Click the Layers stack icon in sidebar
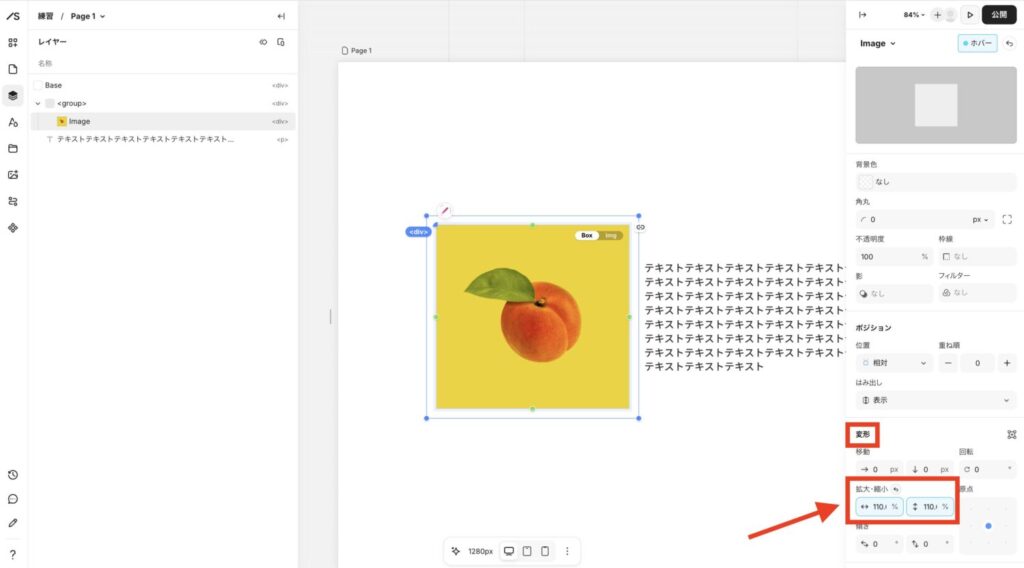Screen dimensions: 1024x568 tap(13, 96)
